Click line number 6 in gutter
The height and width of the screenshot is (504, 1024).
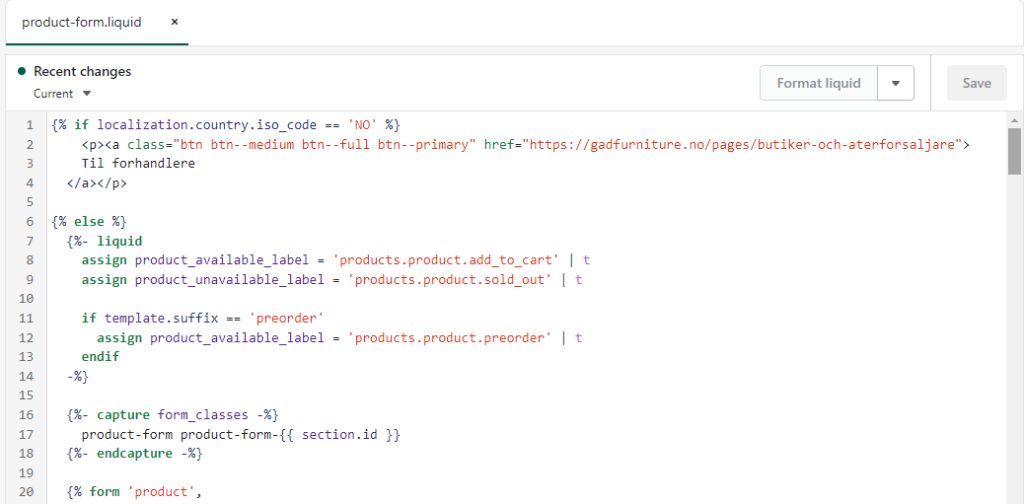pyautogui.click(x=29, y=221)
